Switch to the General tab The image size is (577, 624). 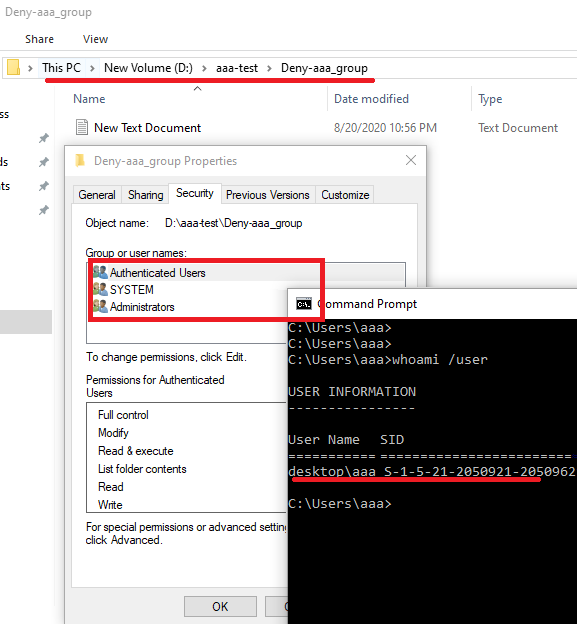[97, 195]
